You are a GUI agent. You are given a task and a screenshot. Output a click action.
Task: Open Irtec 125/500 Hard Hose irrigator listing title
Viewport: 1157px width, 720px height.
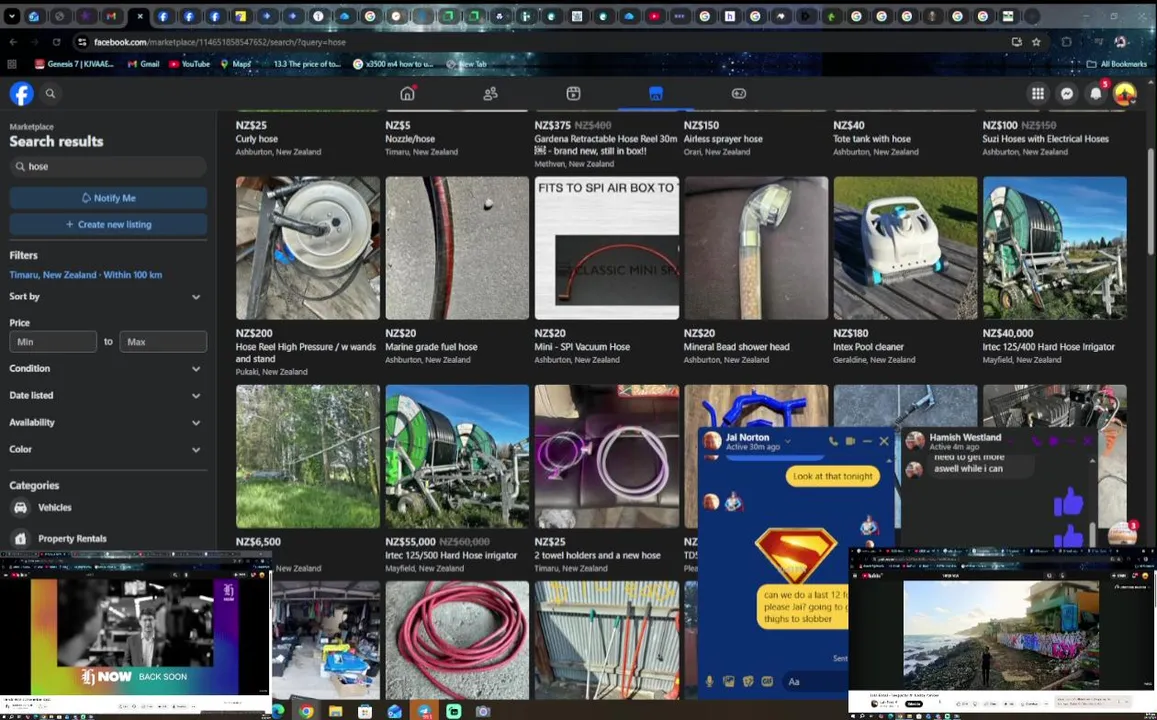pyautogui.click(x=451, y=555)
